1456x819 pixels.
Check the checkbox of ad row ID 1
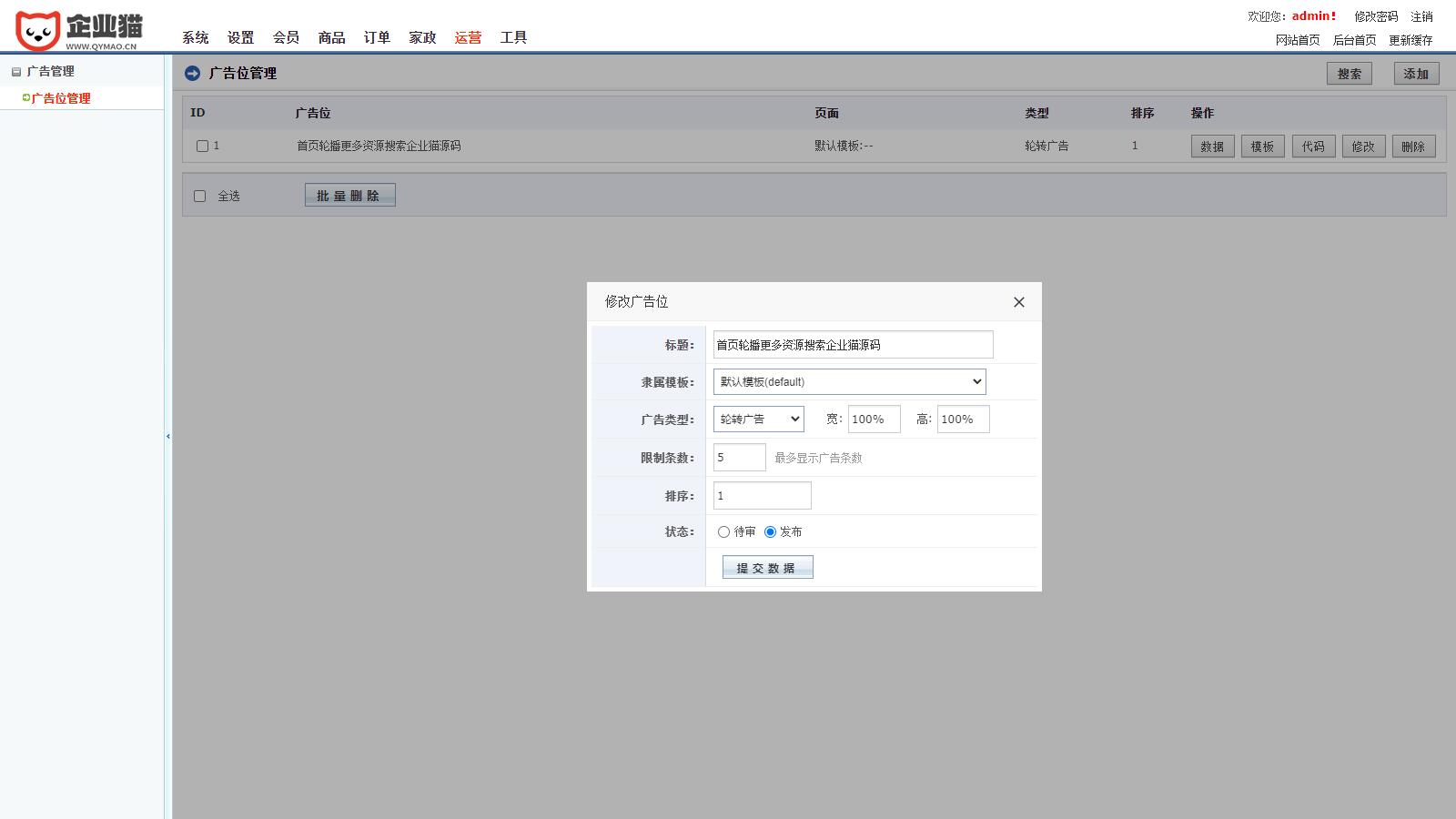point(200,144)
